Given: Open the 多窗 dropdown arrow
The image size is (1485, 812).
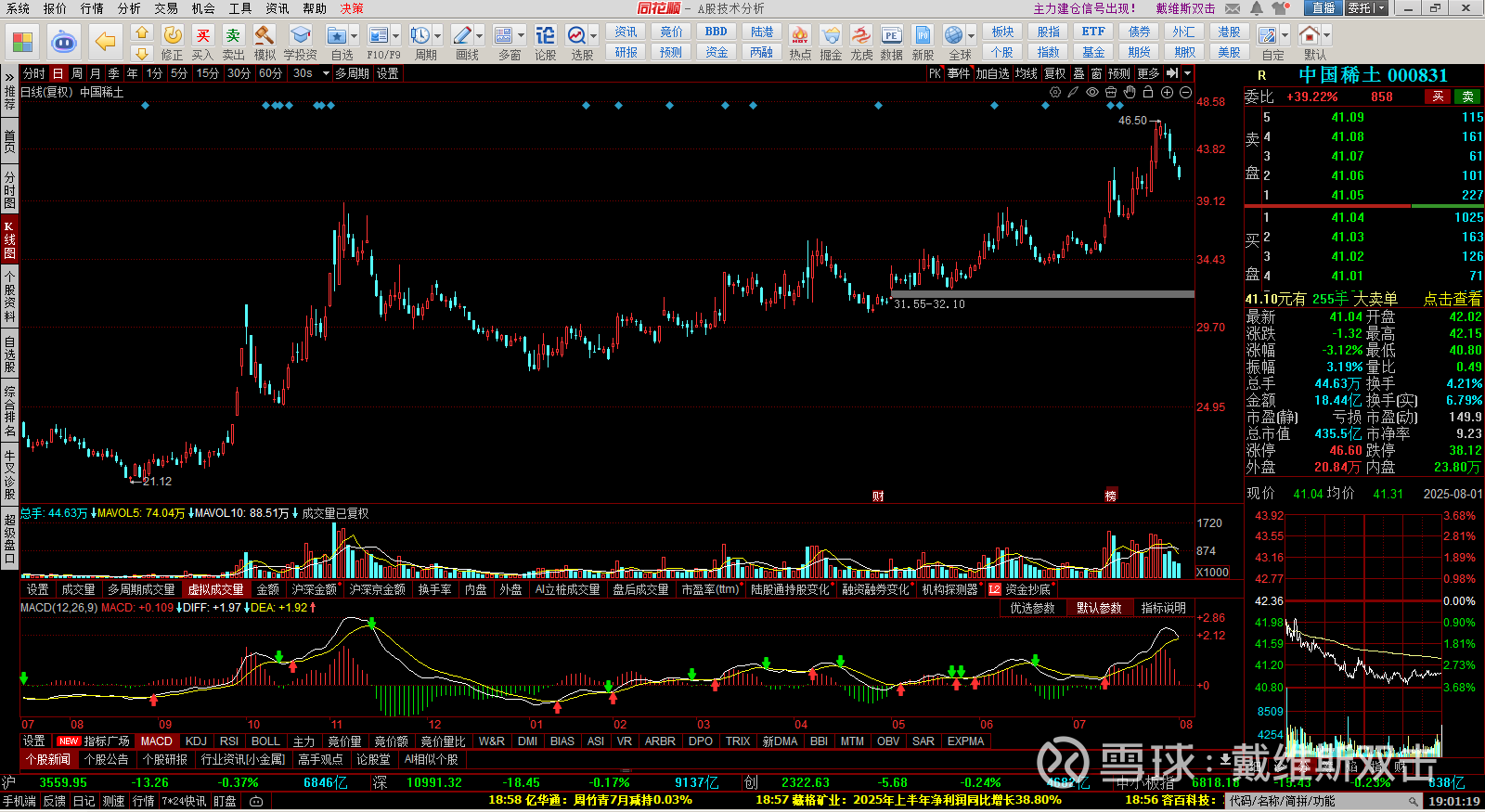Looking at the screenshot, I should (x=521, y=35).
